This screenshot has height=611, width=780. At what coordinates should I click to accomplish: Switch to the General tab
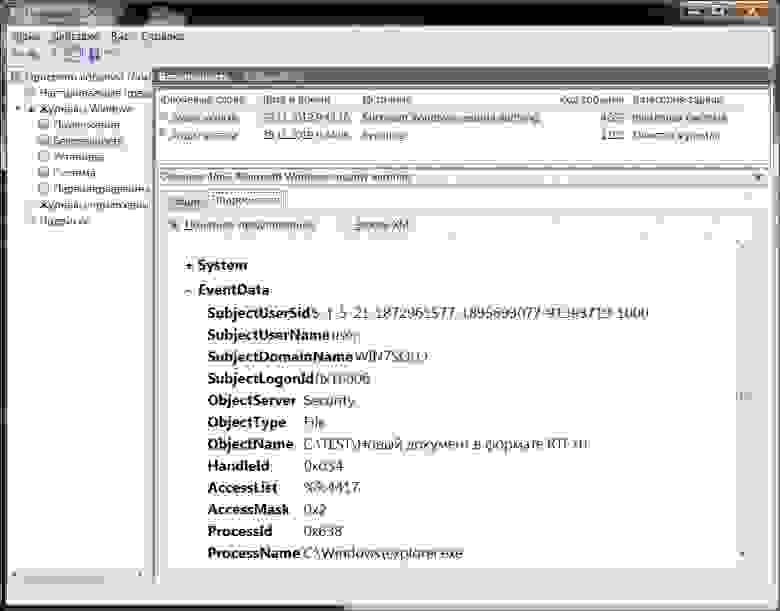(187, 202)
